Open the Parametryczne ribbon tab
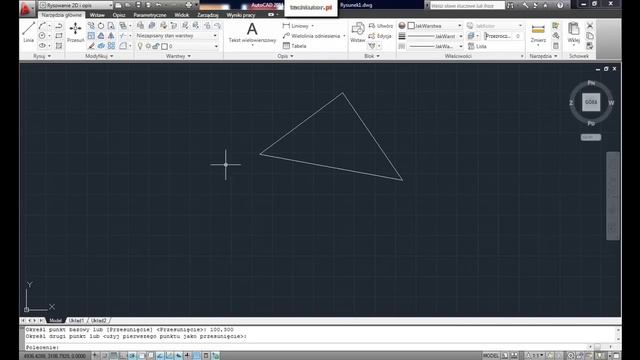Screen dimensions: 640x360 point(150,15)
